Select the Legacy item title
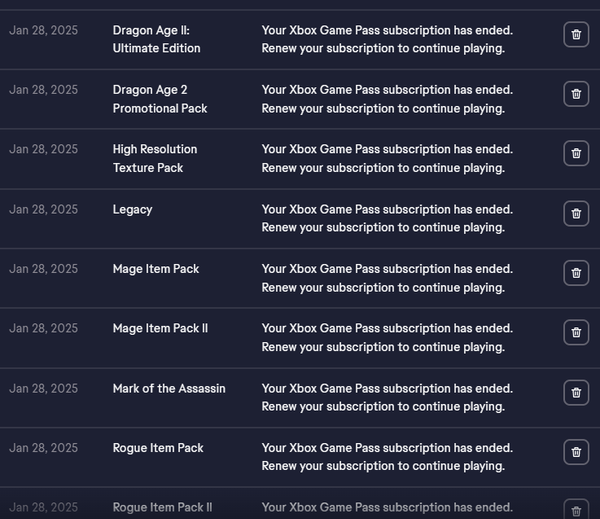Viewport: 600px width, 519px height. (x=132, y=209)
